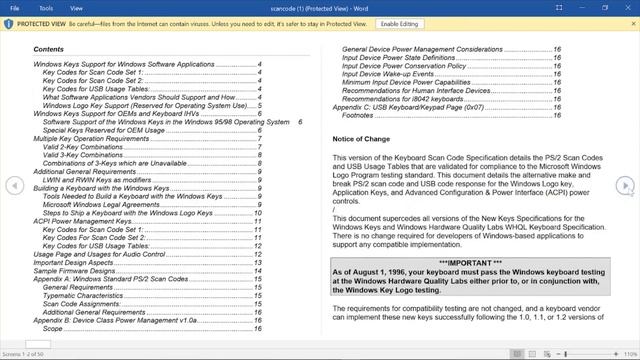Click the zoom in plus button
The image size is (640, 360).
point(616,354)
